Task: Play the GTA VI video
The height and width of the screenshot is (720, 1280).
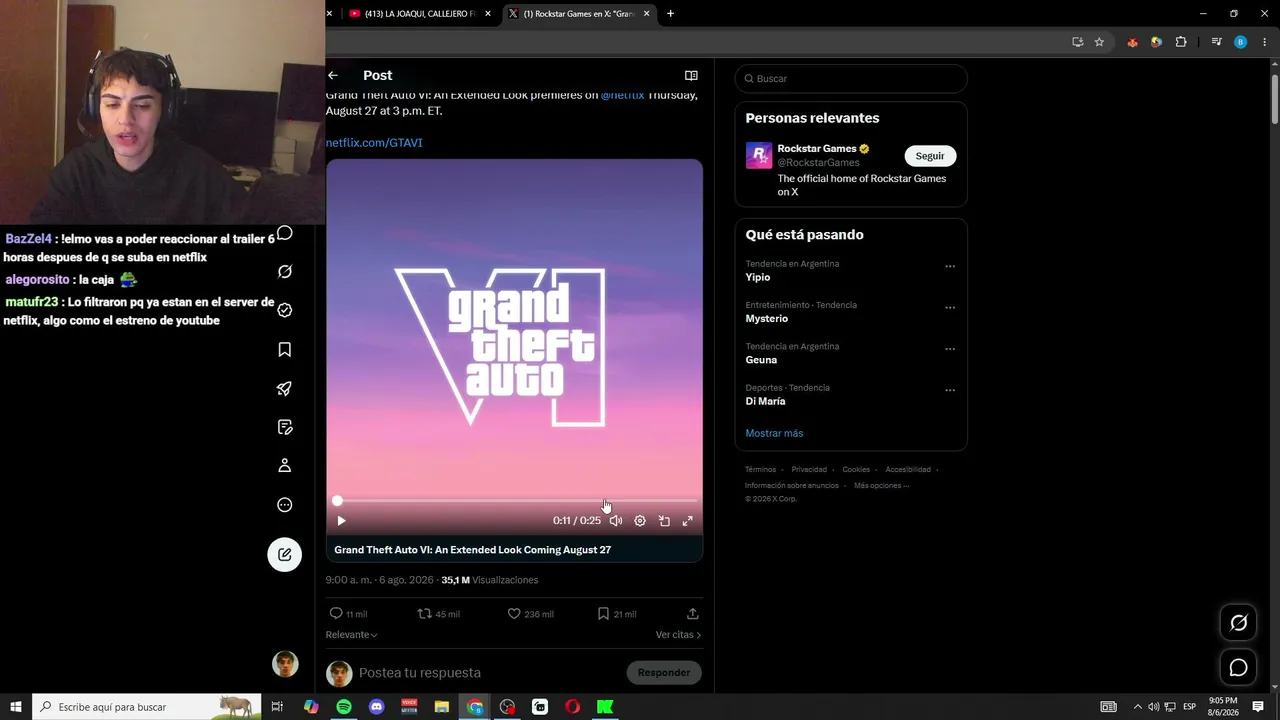Action: [341, 521]
